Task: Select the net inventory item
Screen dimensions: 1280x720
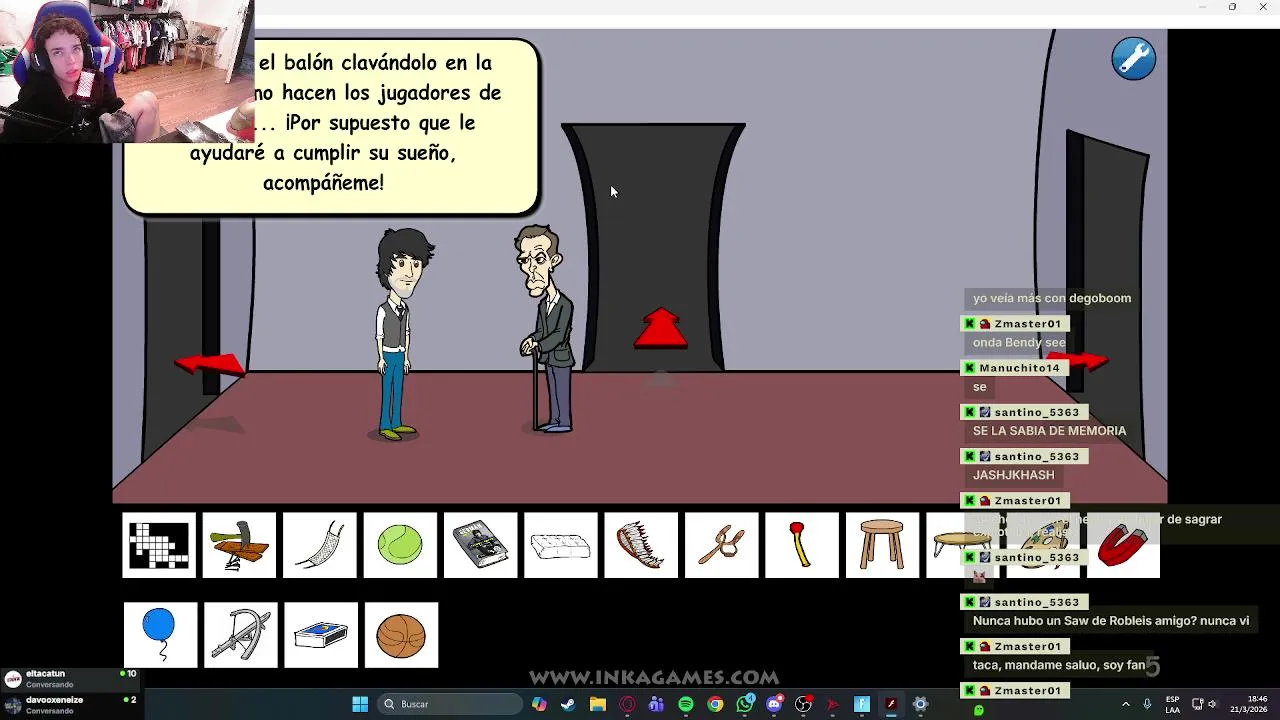Action: point(320,545)
